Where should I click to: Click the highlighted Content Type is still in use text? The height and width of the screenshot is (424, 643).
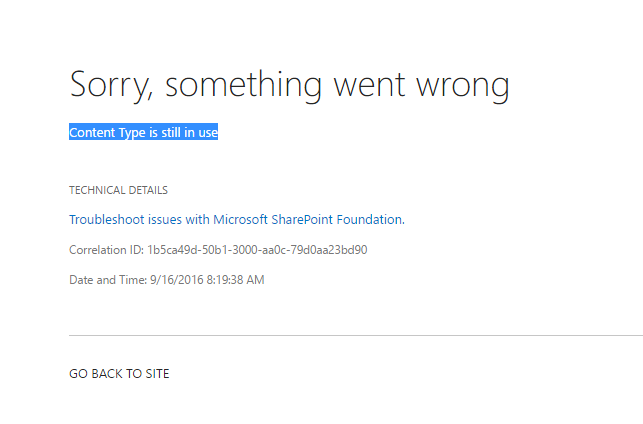(143, 132)
